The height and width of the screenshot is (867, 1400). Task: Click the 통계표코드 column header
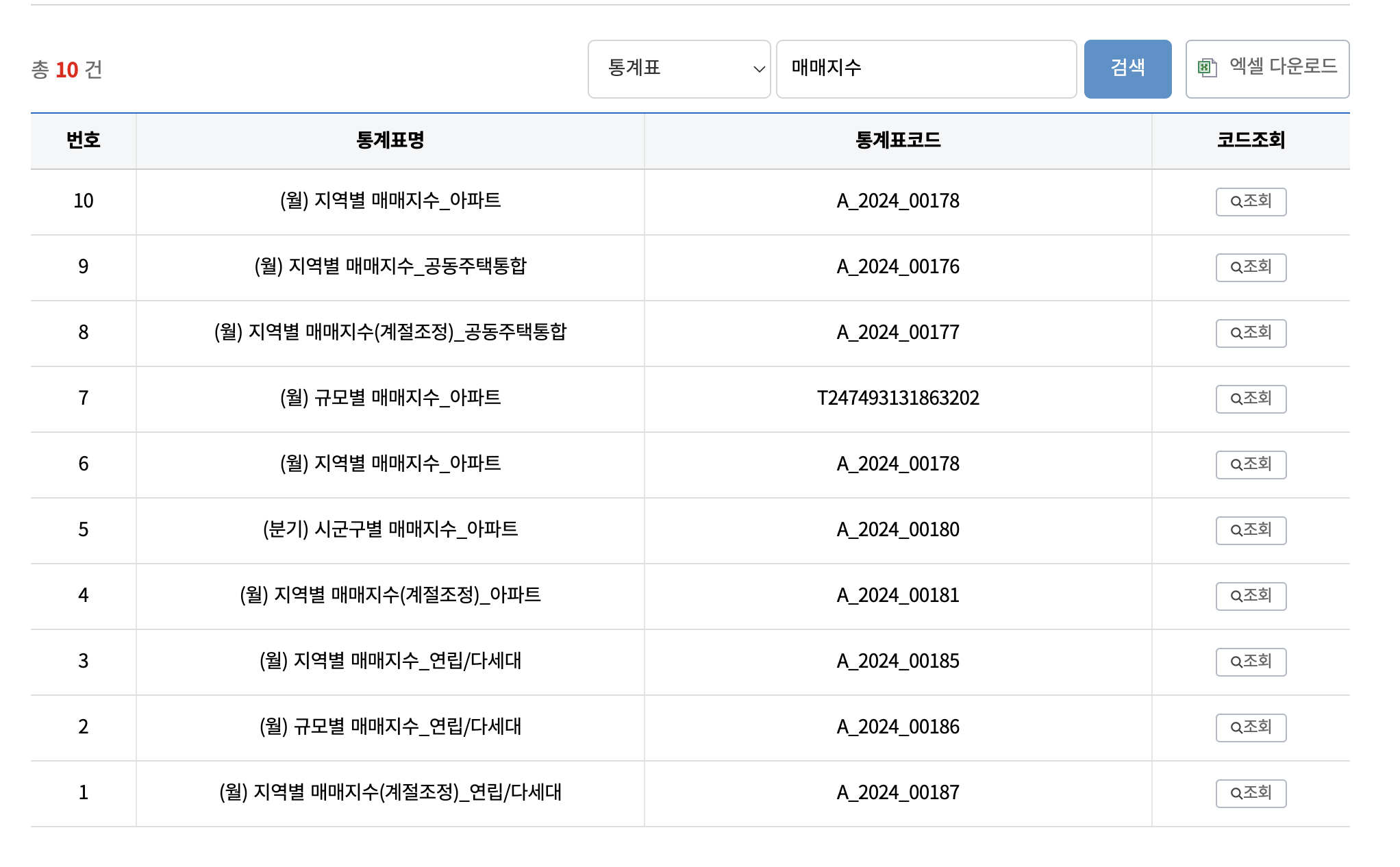coord(897,140)
